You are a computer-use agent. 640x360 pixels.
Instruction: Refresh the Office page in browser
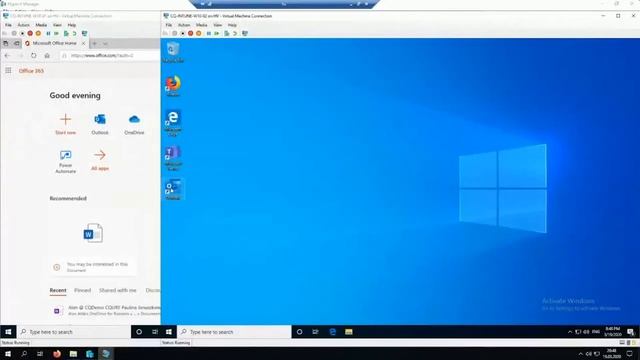[33, 56]
